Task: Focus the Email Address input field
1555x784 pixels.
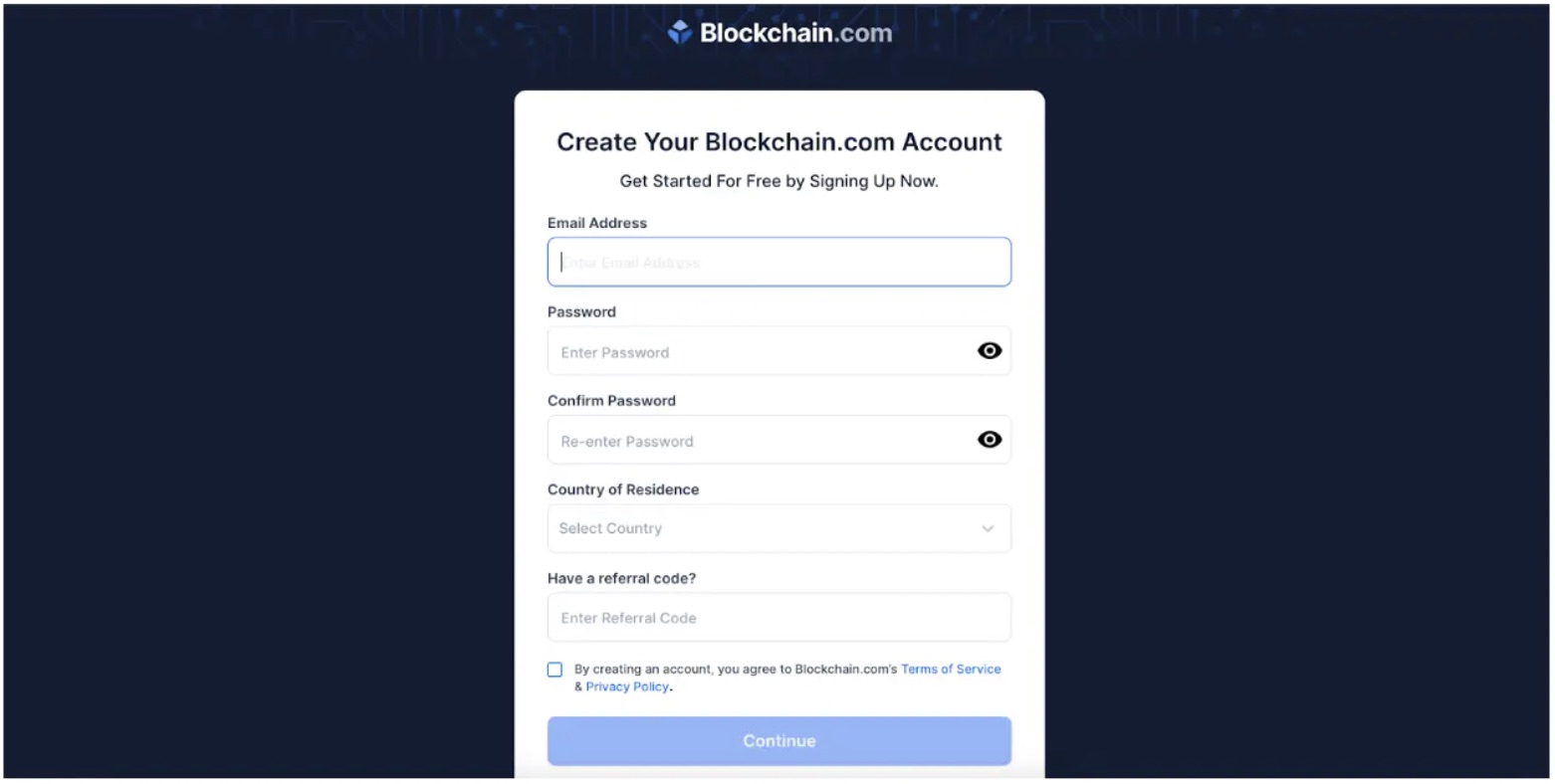Action: [x=778, y=261]
